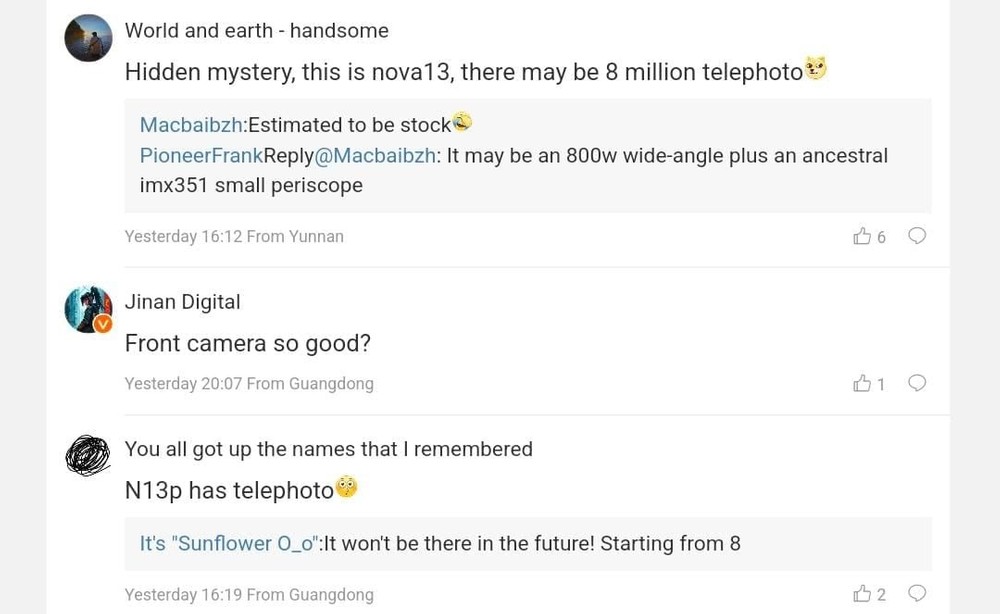Viewport: 1000px width, 614px height.
Task: Open PioneerFrank's profile link
Action: (x=201, y=155)
